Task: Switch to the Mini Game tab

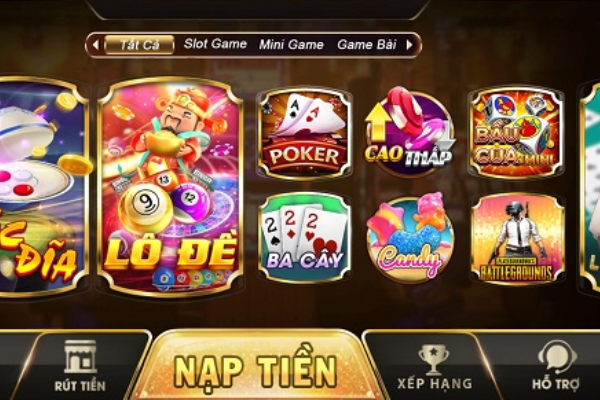Action: click(x=291, y=45)
